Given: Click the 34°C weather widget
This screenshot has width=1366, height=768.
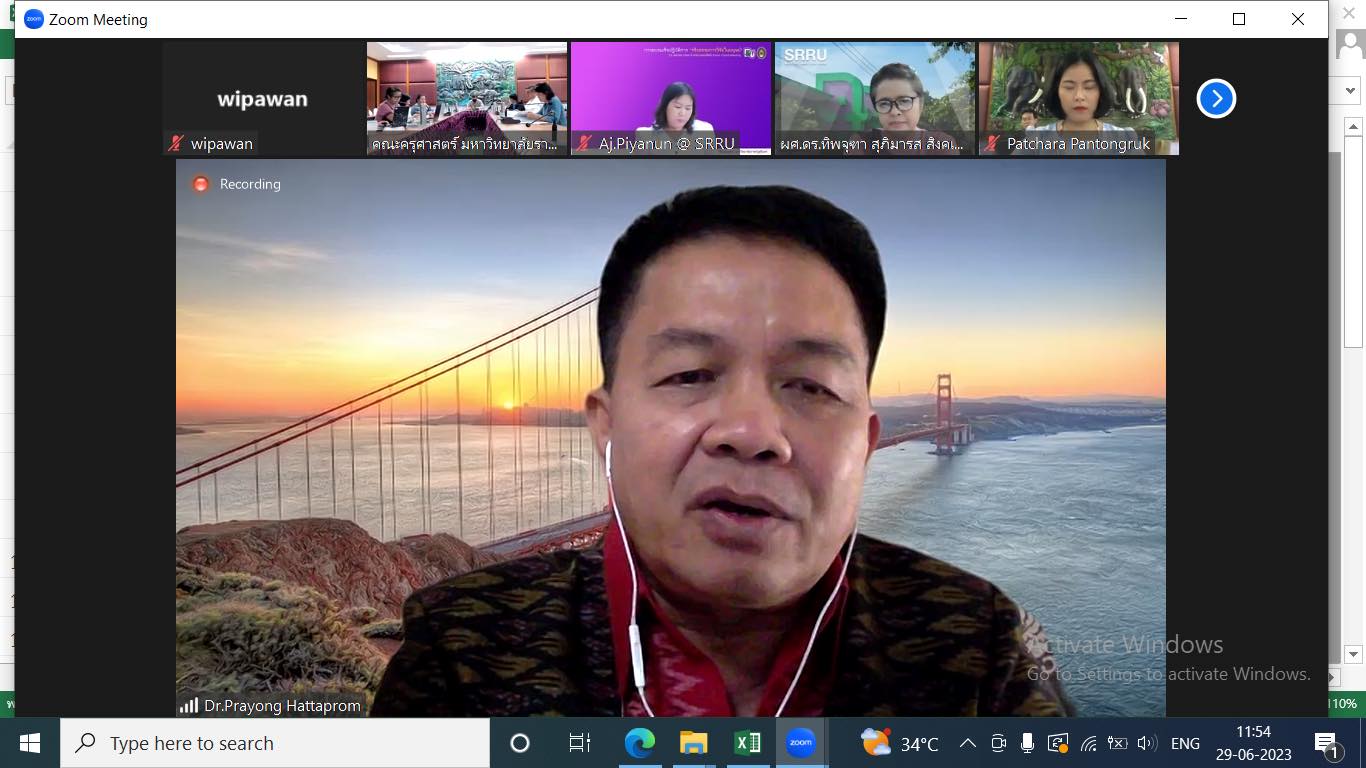Looking at the screenshot, I should pyautogui.click(x=900, y=743).
